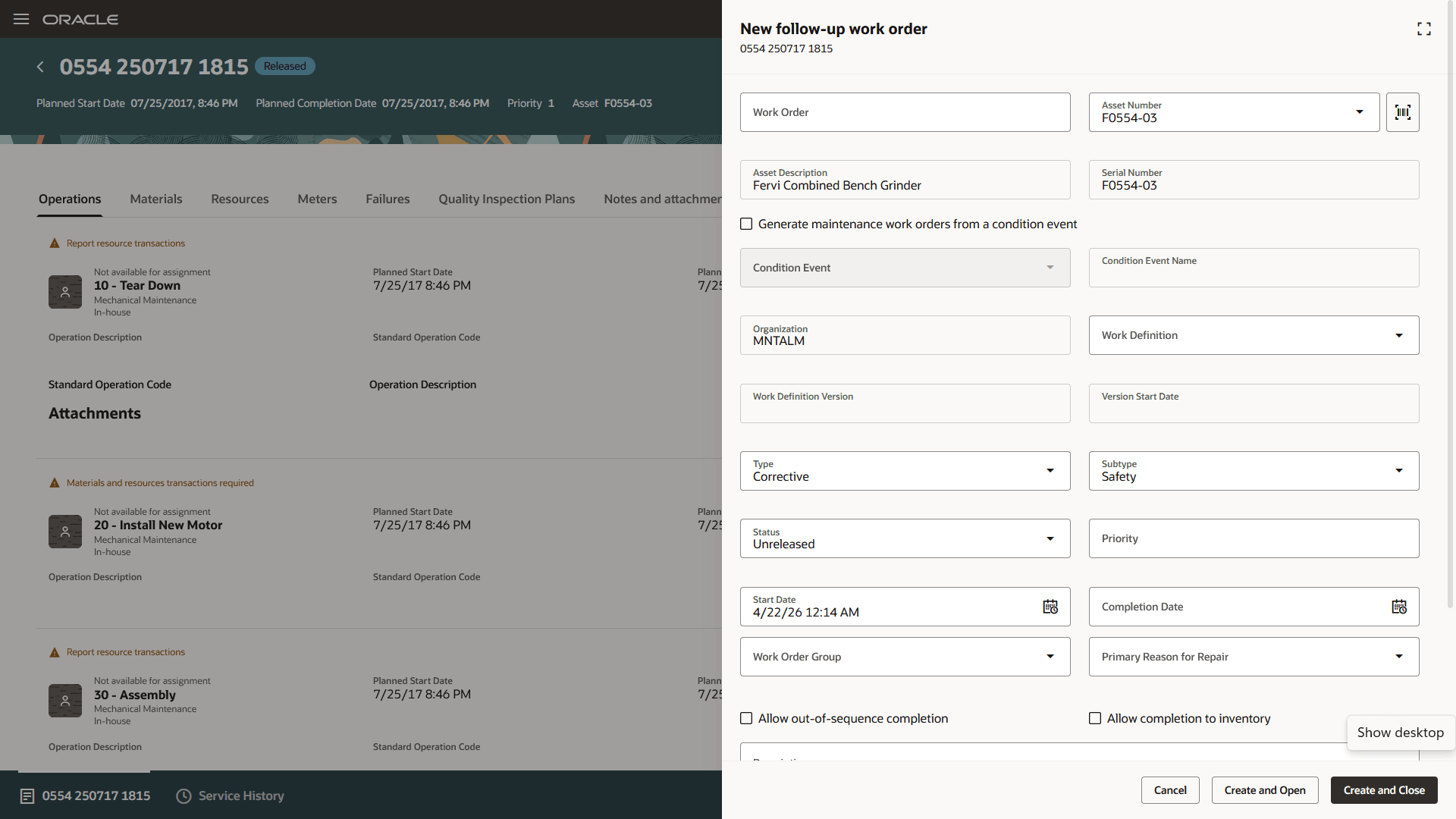
Task: Open the Condition Event dropdown
Action: point(1050,268)
